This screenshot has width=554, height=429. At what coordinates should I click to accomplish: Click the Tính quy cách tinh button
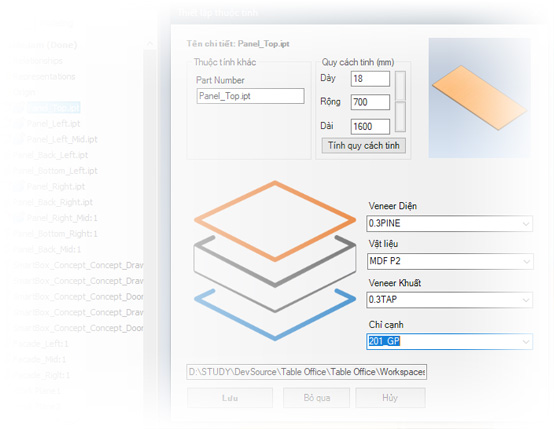click(364, 146)
